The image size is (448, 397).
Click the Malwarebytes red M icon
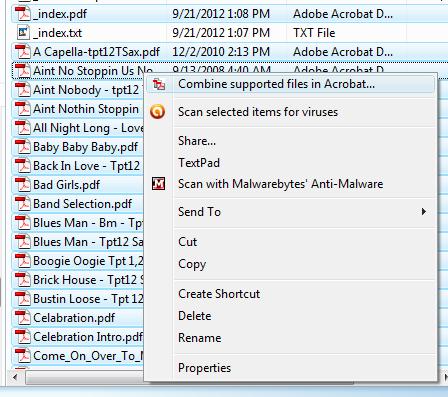tap(158, 184)
